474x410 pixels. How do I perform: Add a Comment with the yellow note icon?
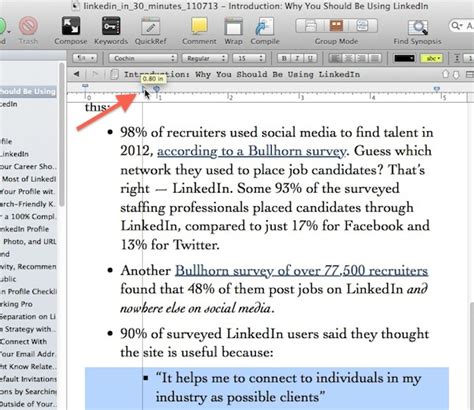199,26
